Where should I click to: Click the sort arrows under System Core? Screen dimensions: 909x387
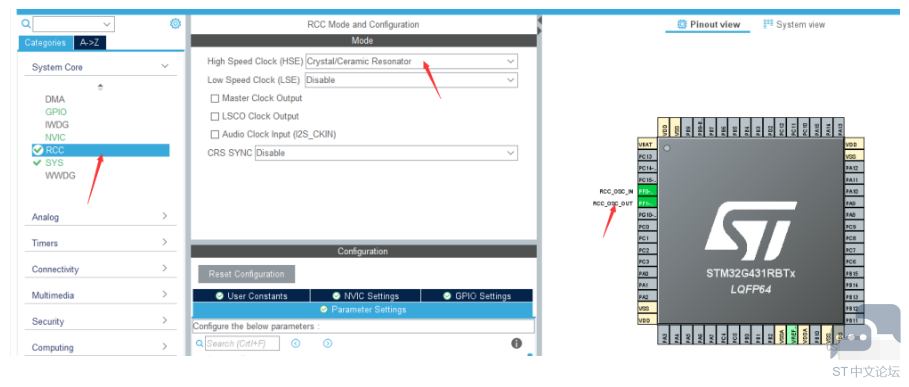pyautogui.click(x=100, y=87)
